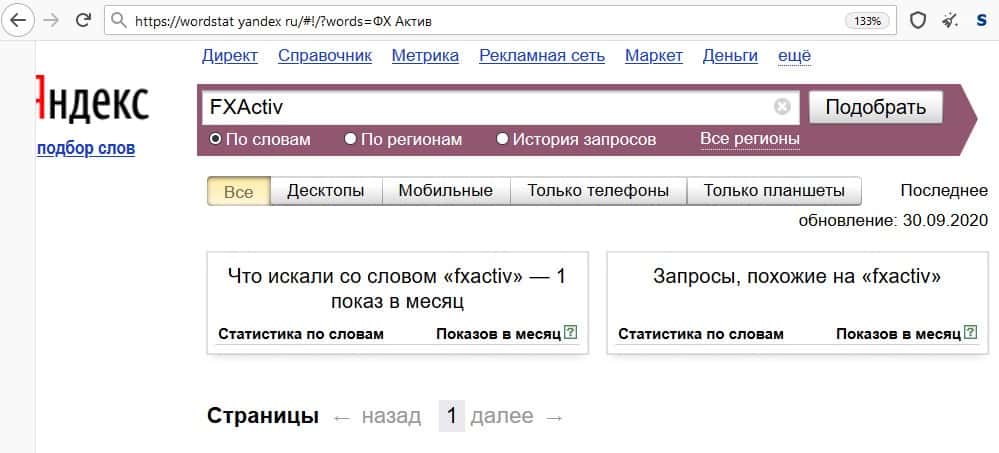Switch to the Только телефоны tab
999x453 pixels.
tap(598, 191)
